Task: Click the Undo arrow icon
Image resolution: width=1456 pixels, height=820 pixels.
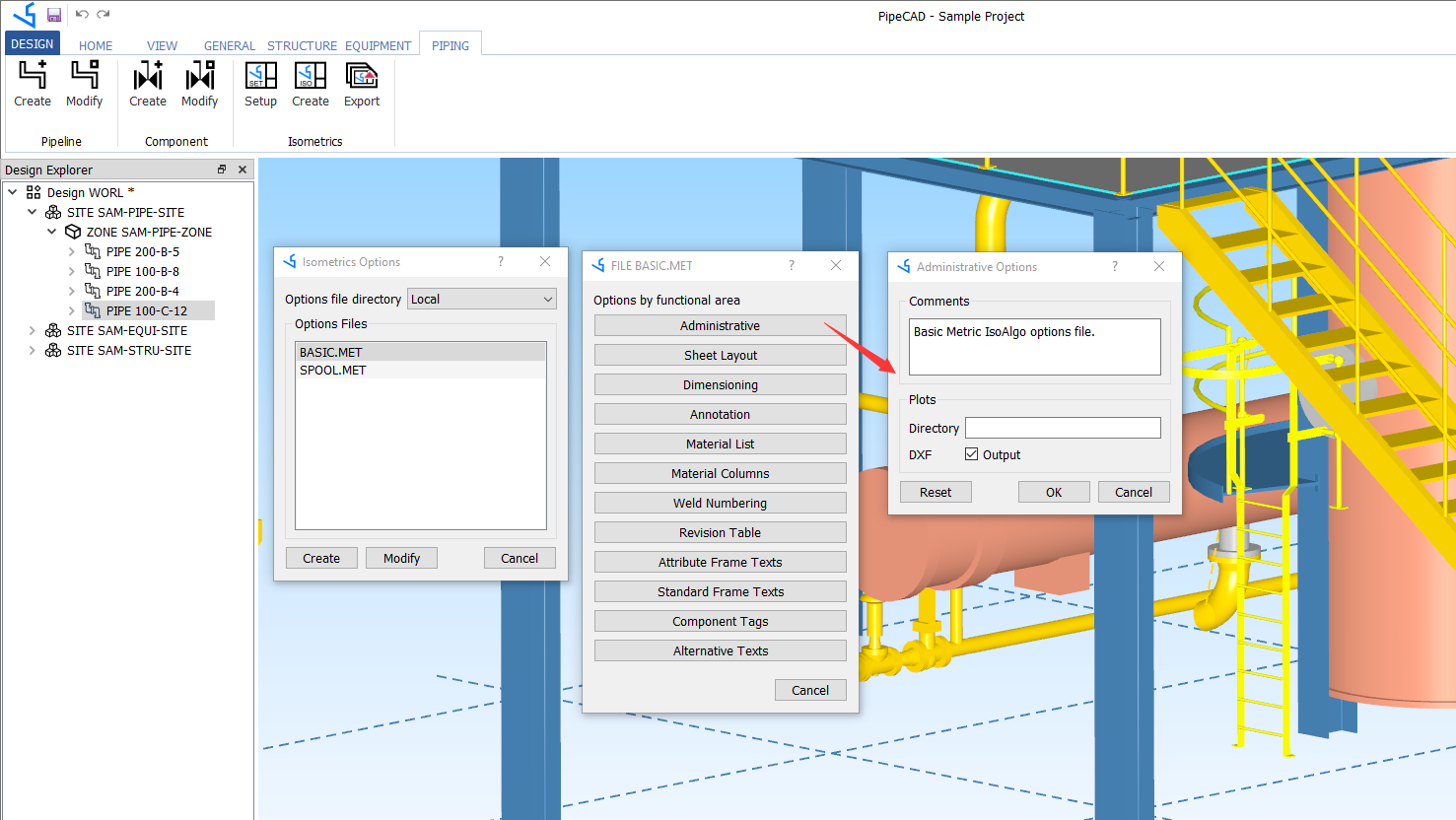Action: [82, 15]
